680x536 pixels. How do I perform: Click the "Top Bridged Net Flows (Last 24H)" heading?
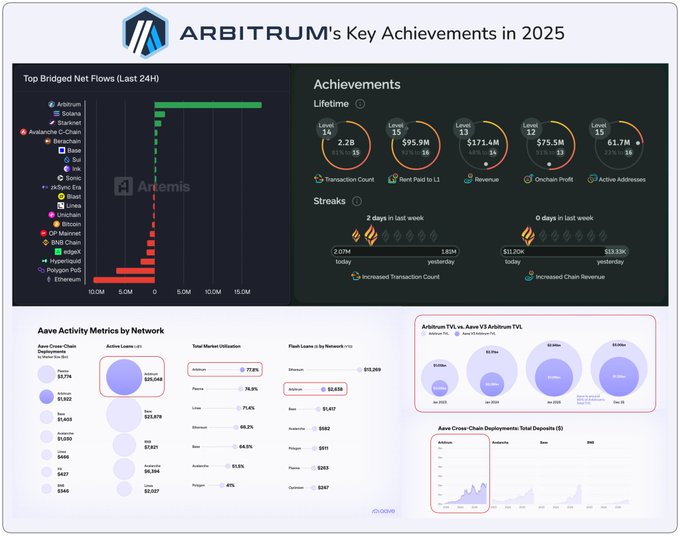91,78
